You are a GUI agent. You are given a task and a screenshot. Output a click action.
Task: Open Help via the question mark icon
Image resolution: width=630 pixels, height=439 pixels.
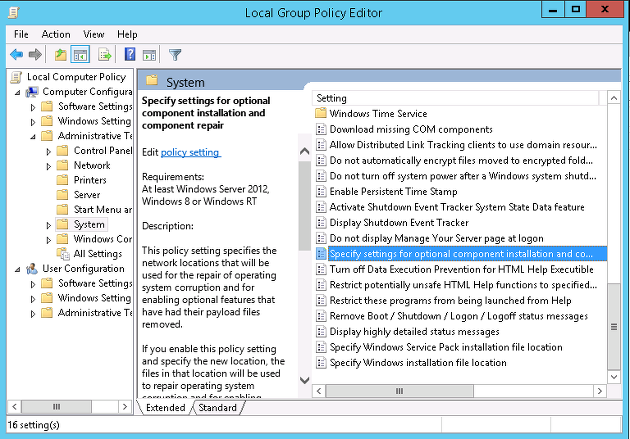130,54
